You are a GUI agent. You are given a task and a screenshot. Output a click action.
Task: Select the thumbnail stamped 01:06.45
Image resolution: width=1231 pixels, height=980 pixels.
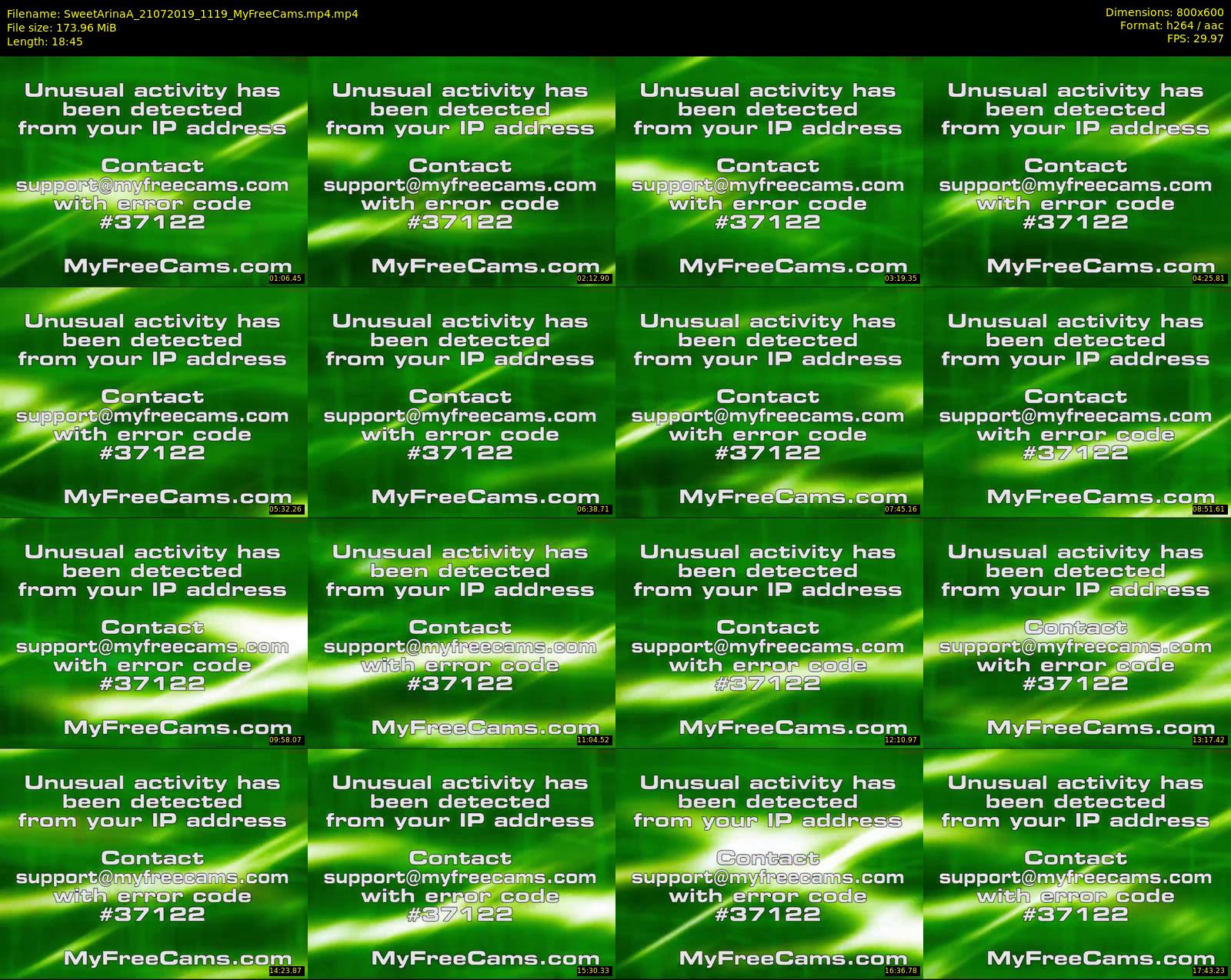pos(153,171)
